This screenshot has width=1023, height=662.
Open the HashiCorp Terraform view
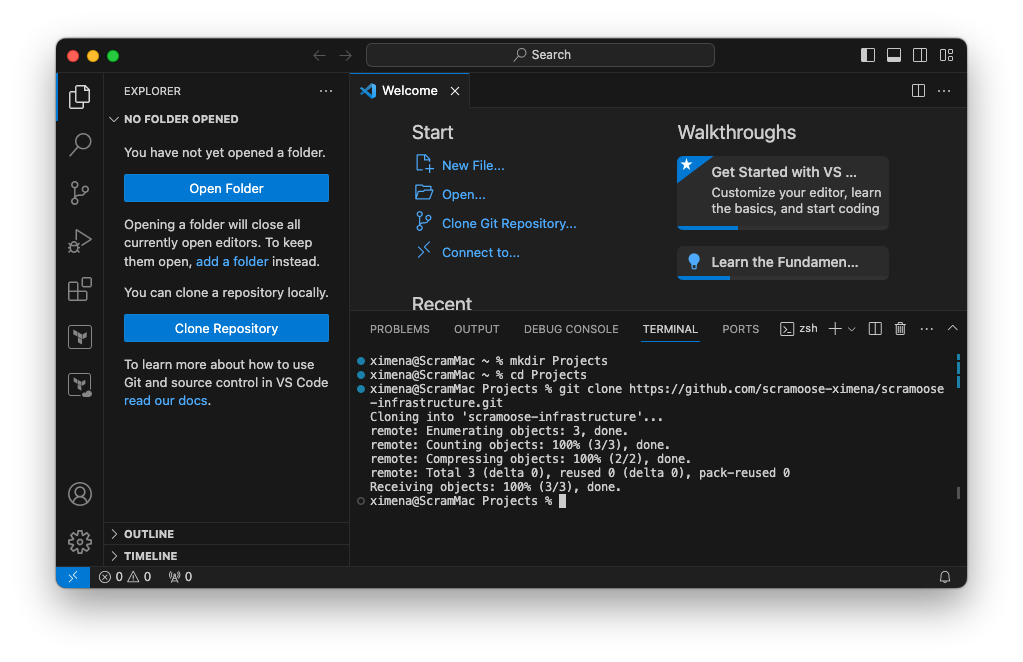coord(80,337)
